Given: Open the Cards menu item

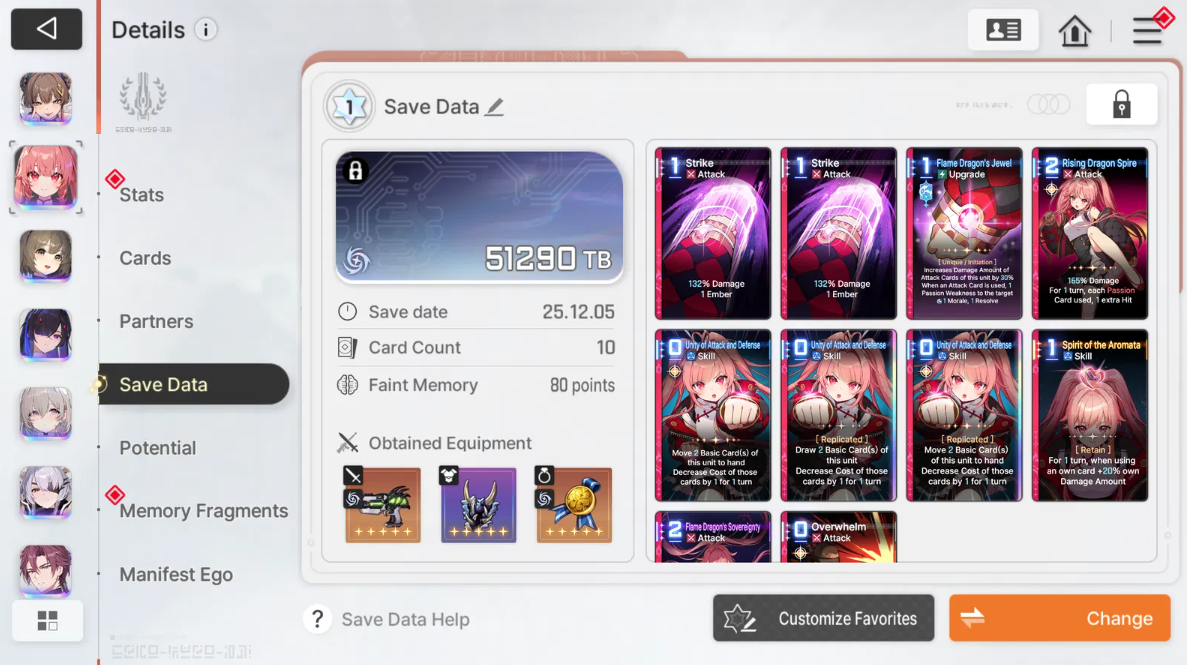Looking at the screenshot, I should 145,258.
